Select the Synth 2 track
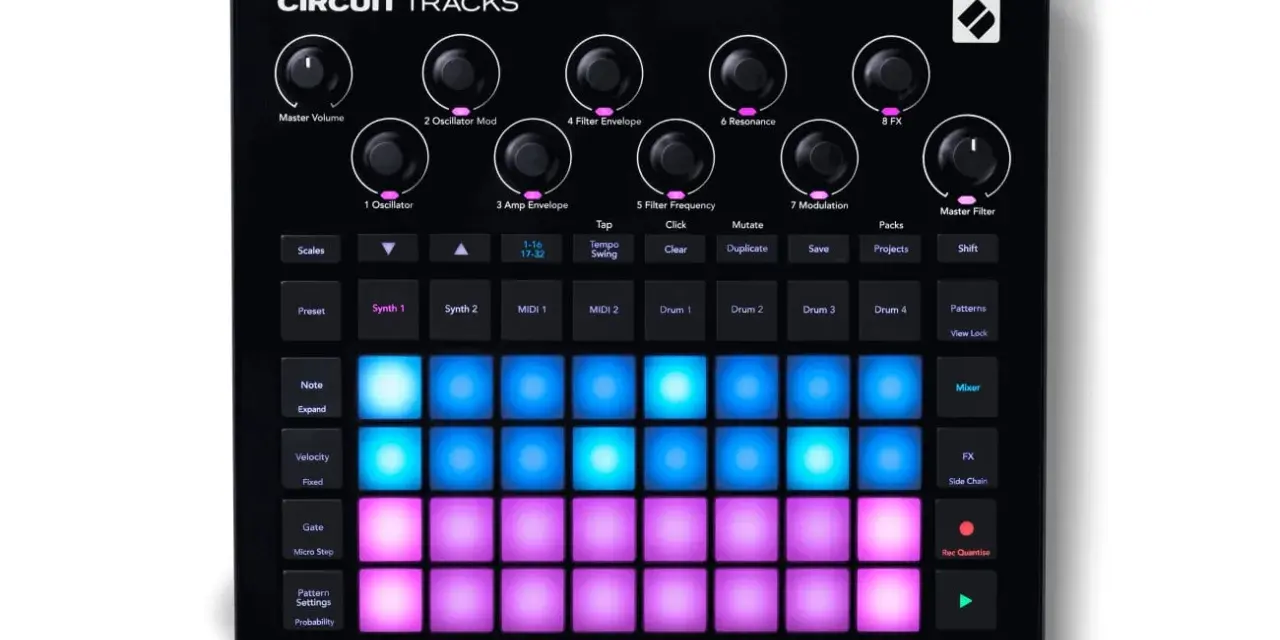 pyautogui.click(x=461, y=310)
